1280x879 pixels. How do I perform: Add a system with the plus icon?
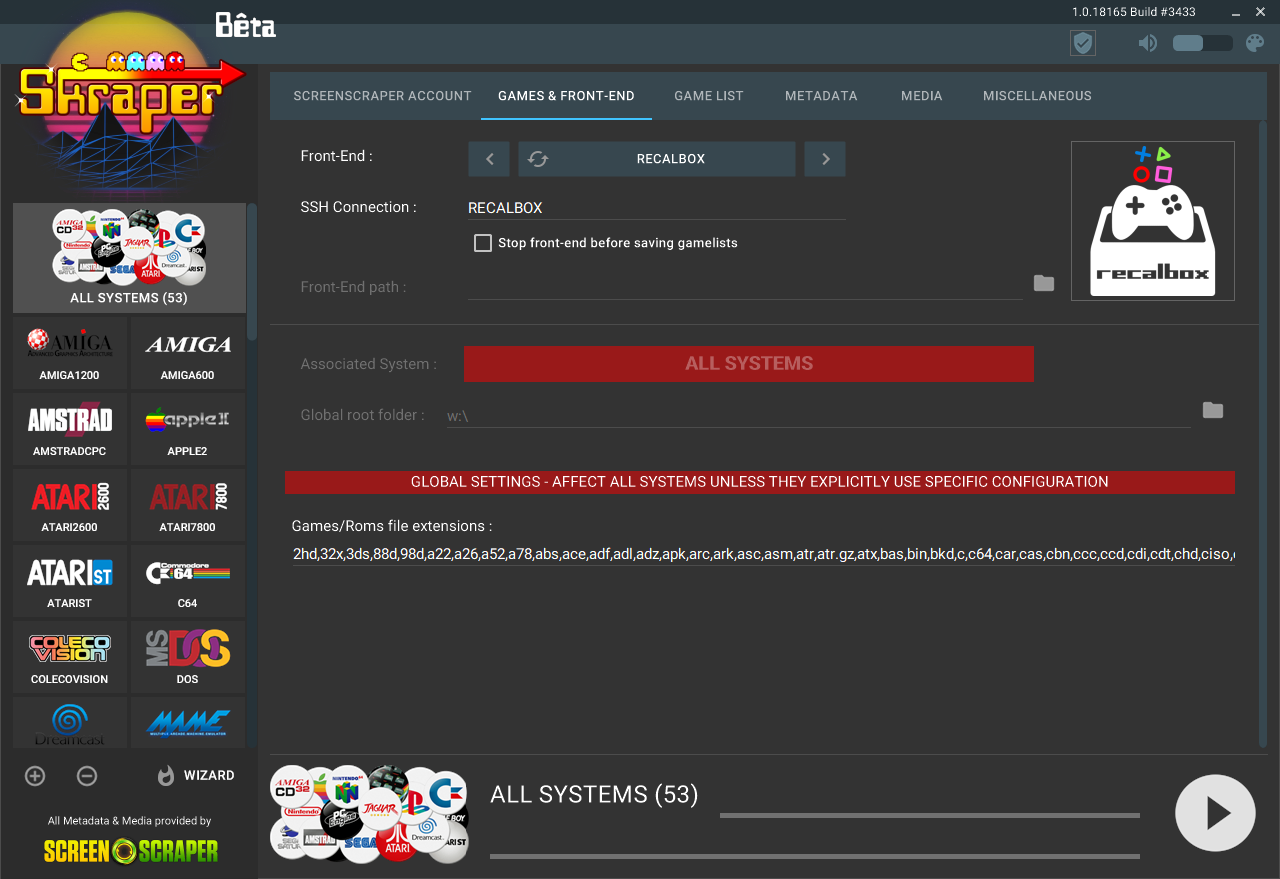click(x=35, y=776)
